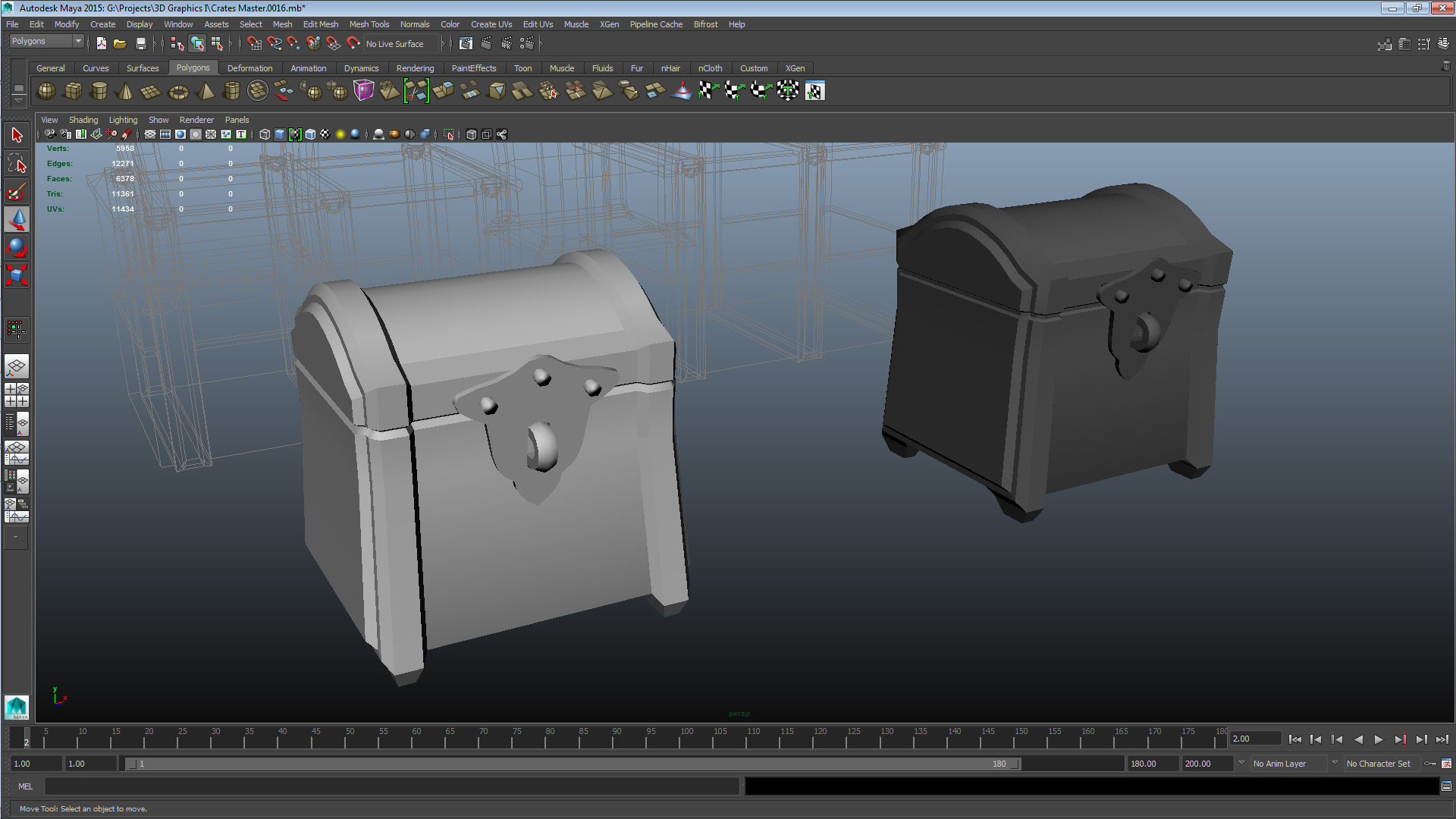Click the Snap to grids magnet icon

tap(254, 44)
